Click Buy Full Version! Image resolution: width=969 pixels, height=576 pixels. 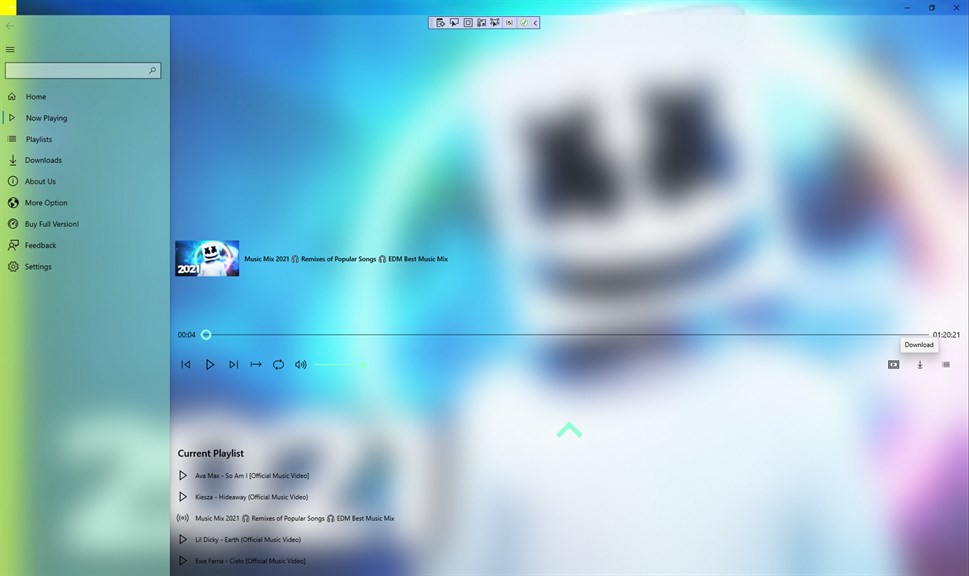[x=85, y=224]
